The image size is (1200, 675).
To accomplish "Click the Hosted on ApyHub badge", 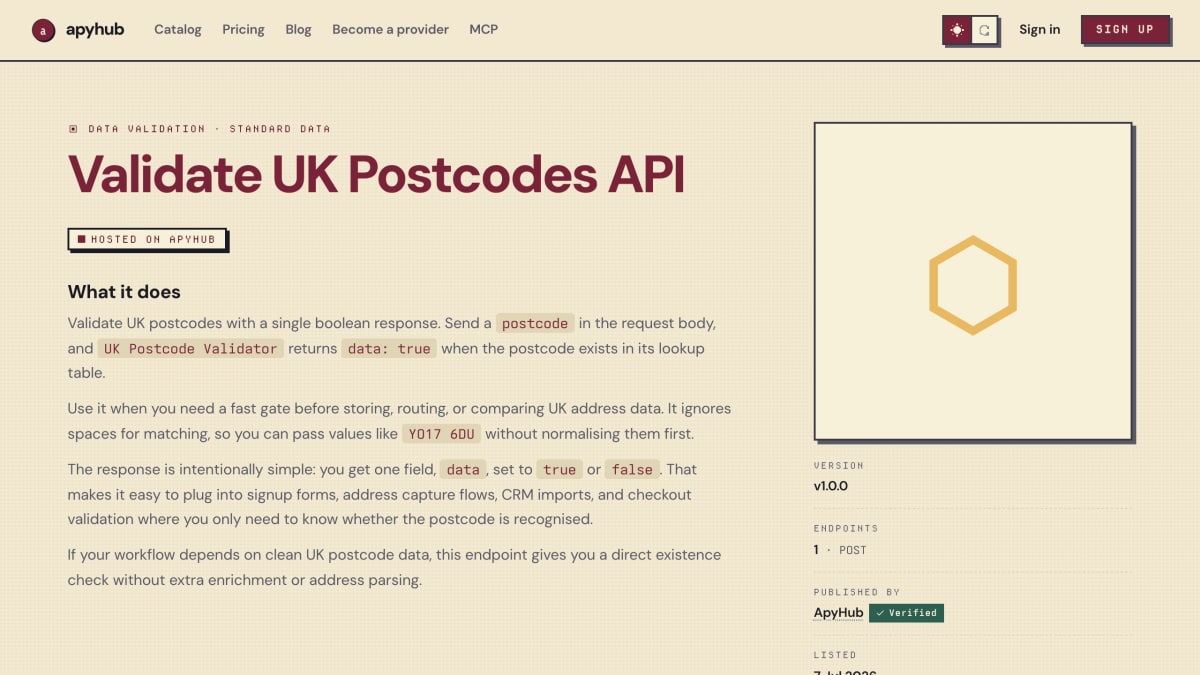I will 147,239.
